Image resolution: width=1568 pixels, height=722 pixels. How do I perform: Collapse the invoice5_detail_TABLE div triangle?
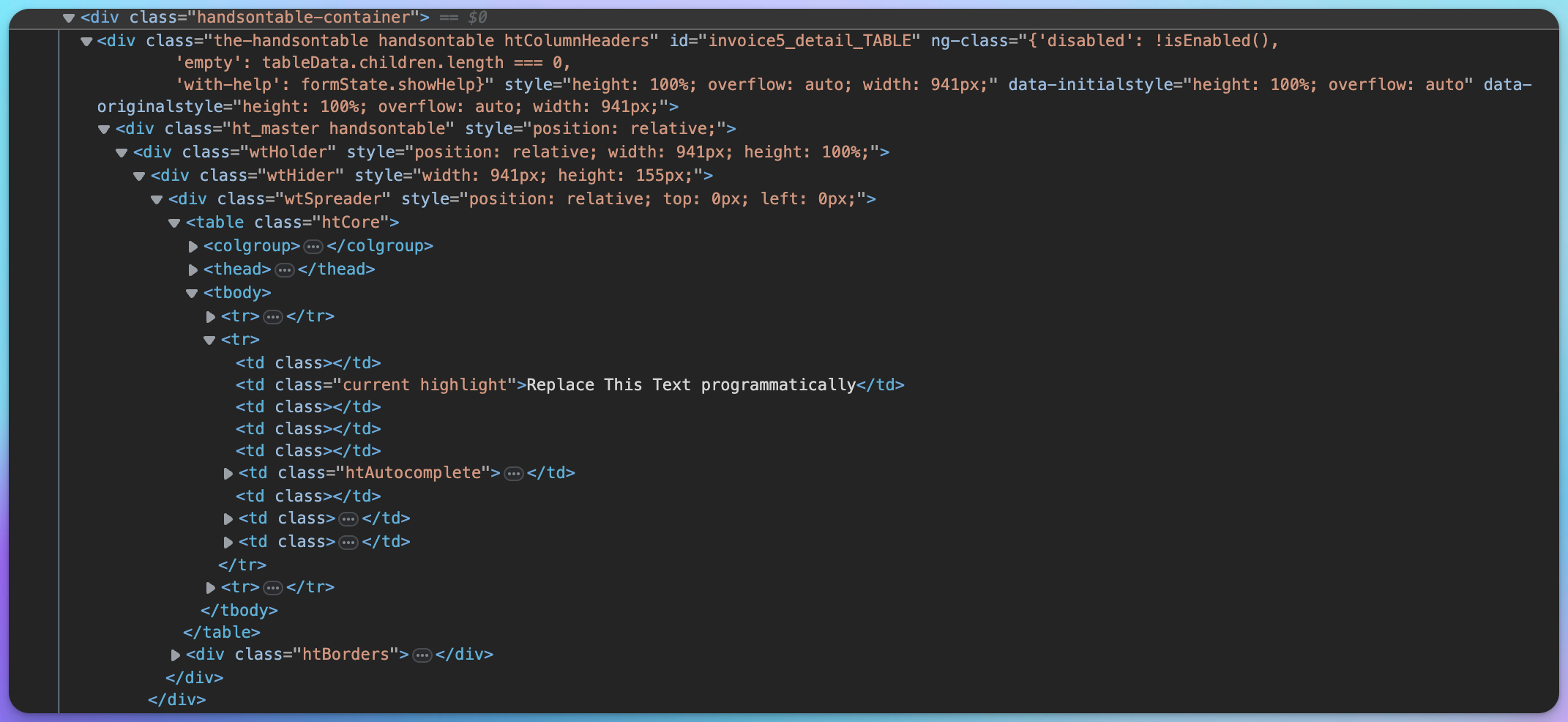click(x=86, y=41)
